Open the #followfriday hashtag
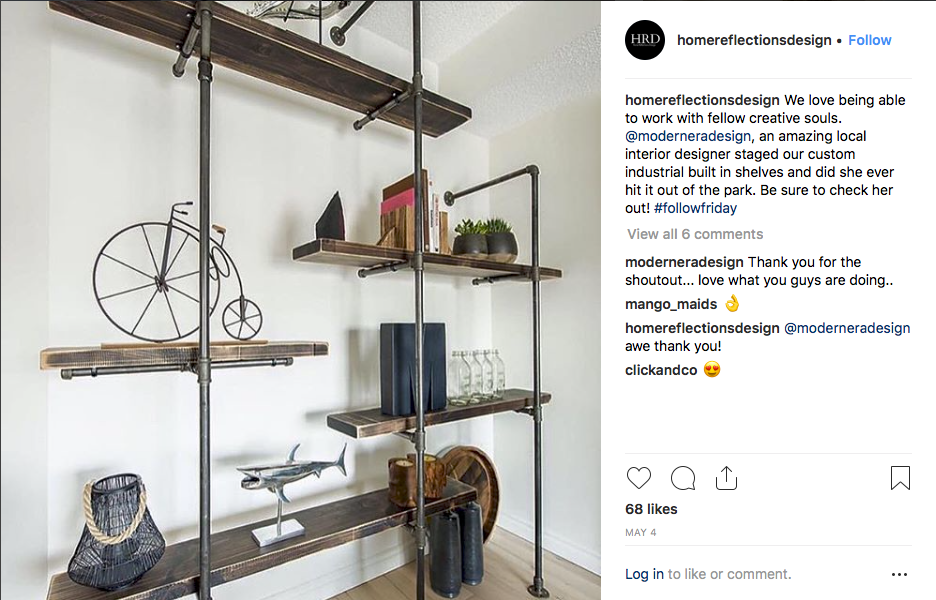 pos(695,208)
